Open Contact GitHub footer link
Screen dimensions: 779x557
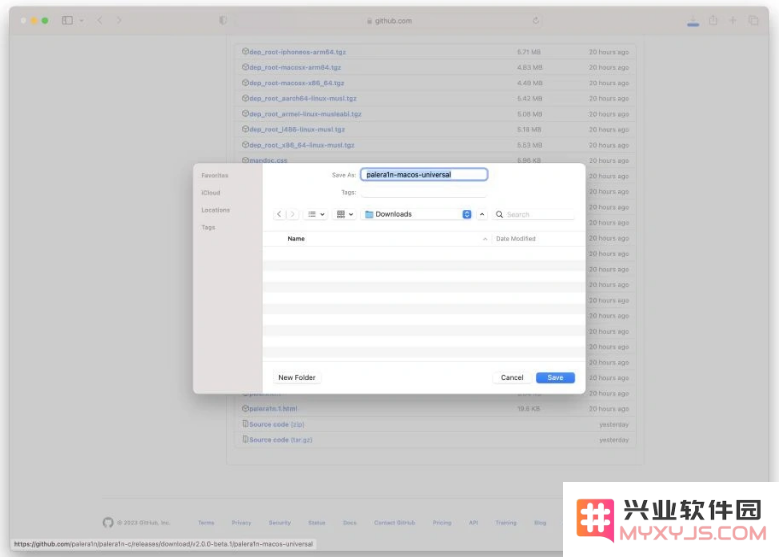tap(394, 523)
